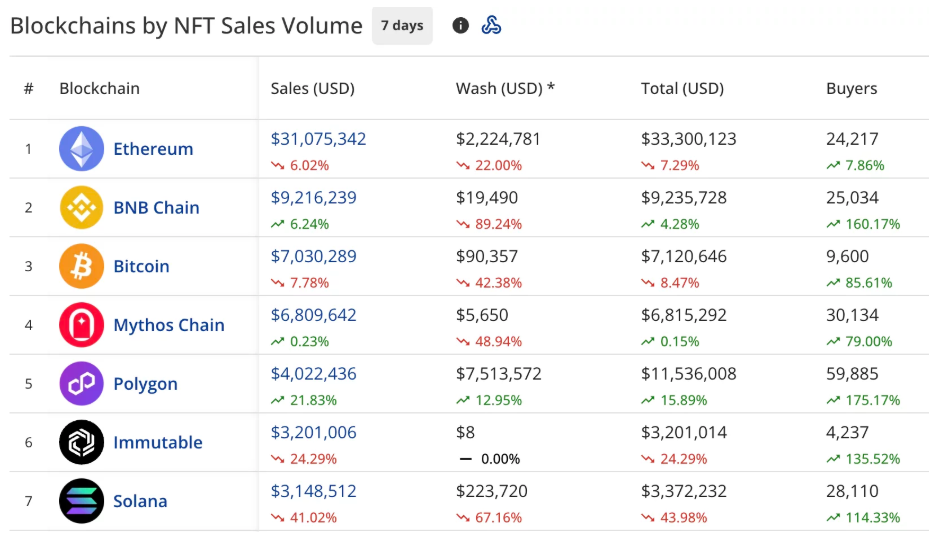Screen dimensions: 929x539
Task: Click BNB Chain sales value $9,216,239
Action: [313, 198]
